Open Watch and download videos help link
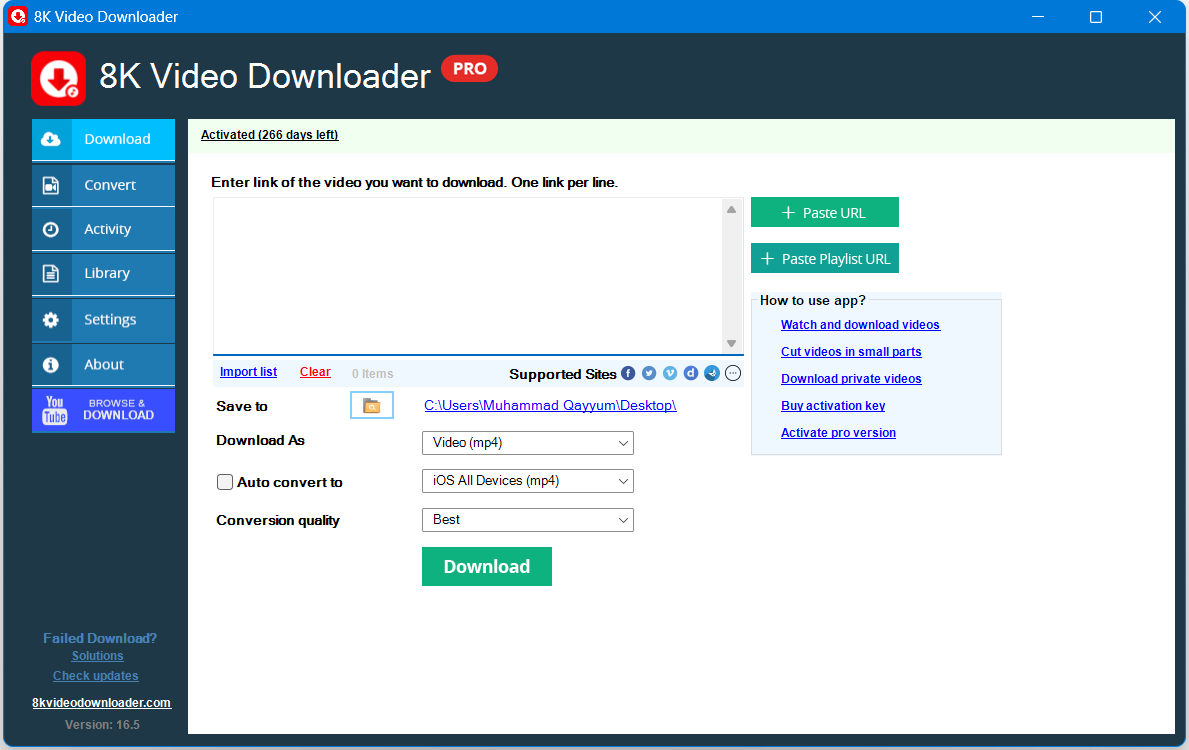 861,325
